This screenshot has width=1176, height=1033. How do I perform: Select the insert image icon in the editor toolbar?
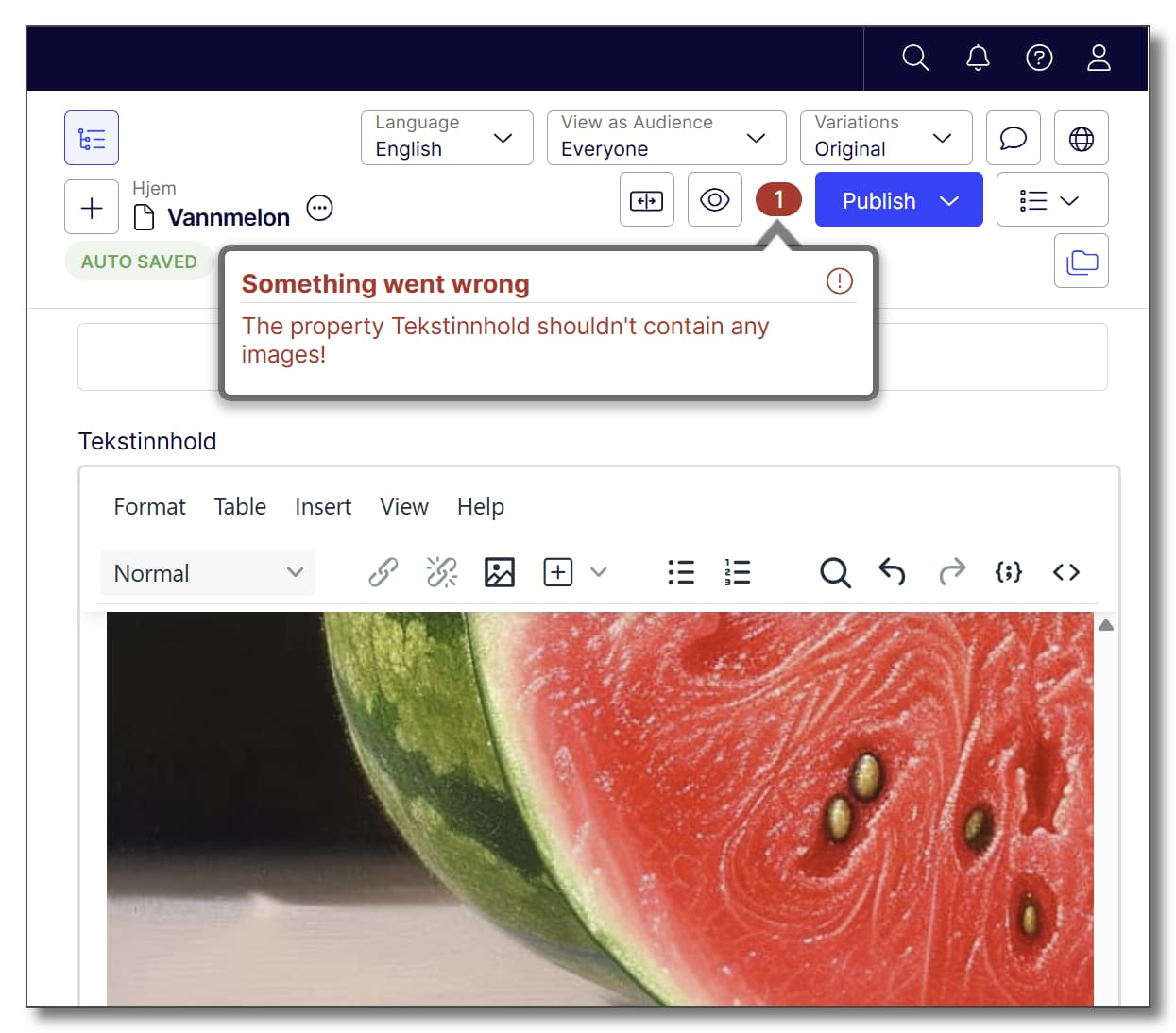click(499, 572)
